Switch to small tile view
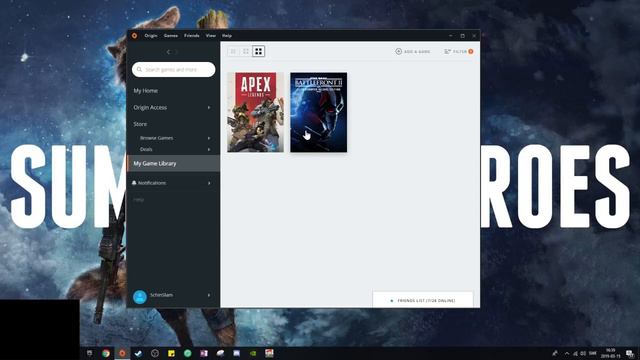 tap(233, 51)
